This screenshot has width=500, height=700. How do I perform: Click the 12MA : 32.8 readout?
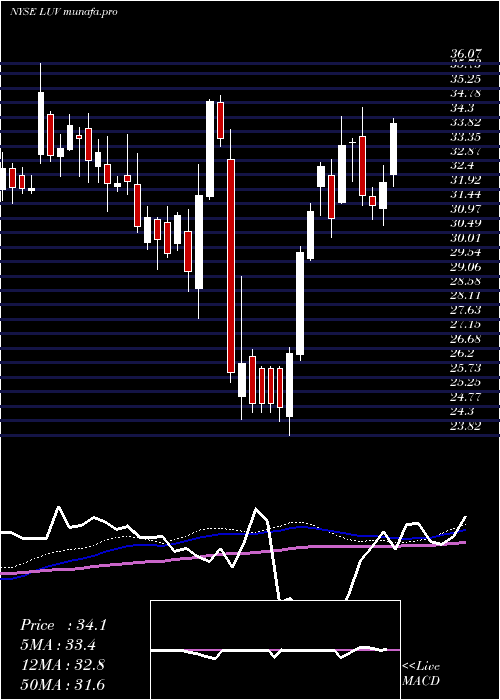pyautogui.click(x=63, y=664)
